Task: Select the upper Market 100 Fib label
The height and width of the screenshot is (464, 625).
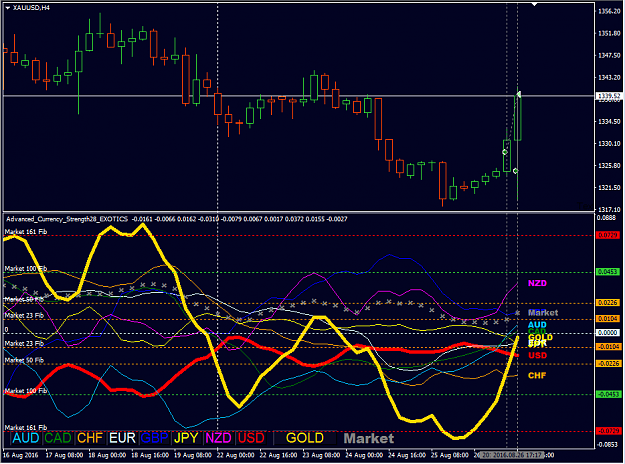Action: pyautogui.click(x=26, y=269)
